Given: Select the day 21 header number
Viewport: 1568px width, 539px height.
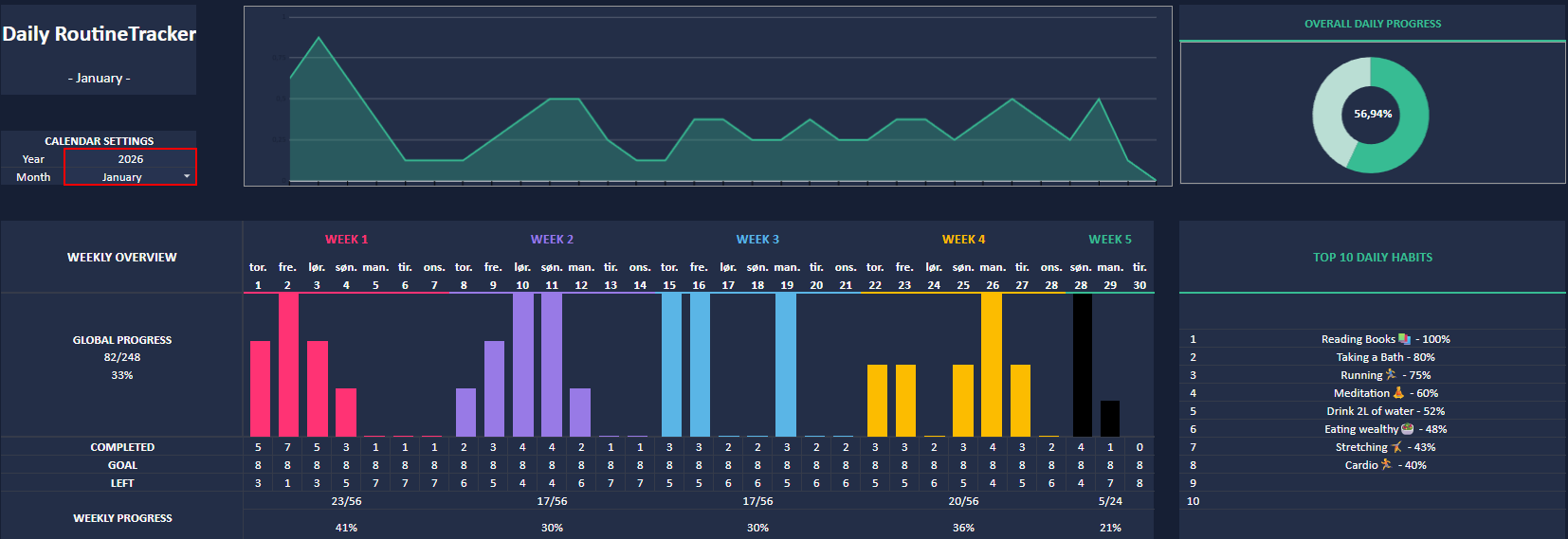Looking at the screenshot, I should point(846,285).
